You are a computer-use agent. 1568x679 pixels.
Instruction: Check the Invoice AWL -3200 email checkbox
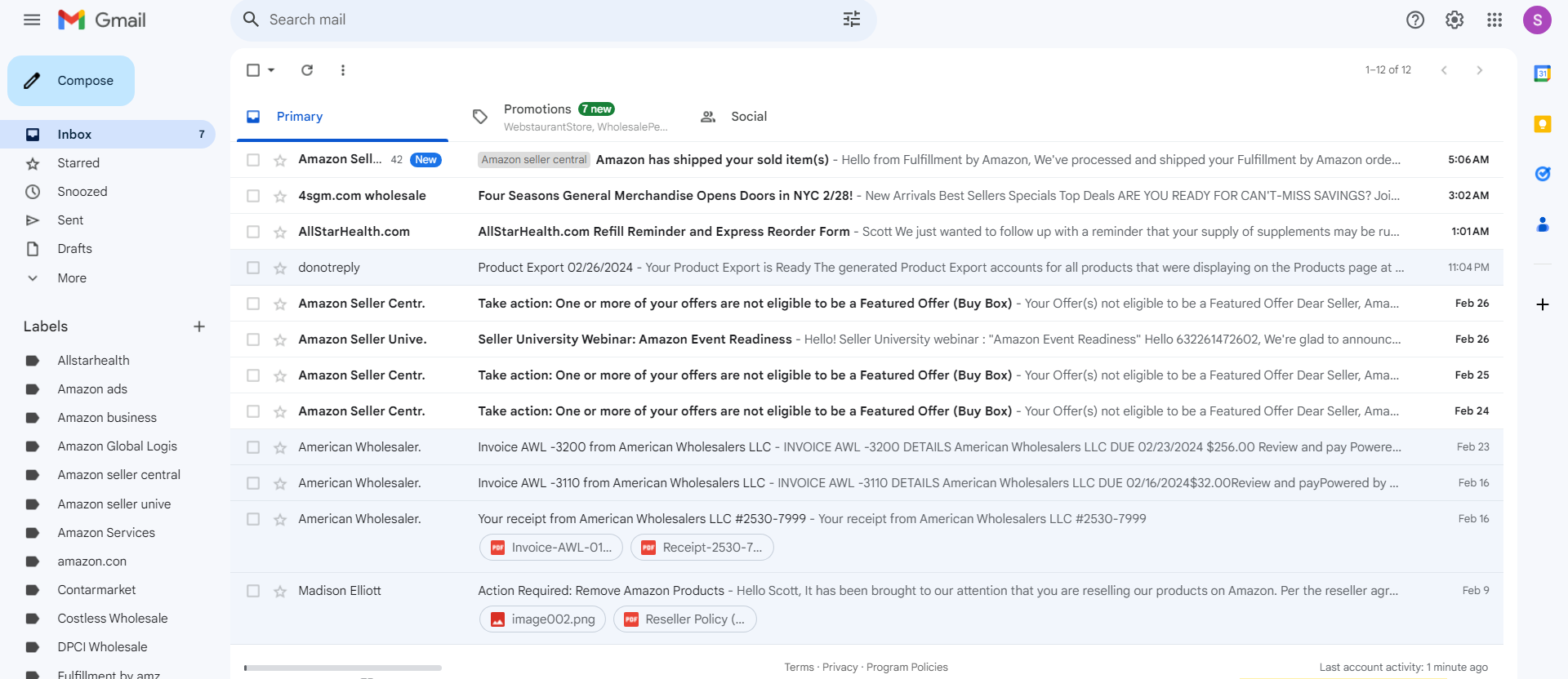click(x=253, y=447)
